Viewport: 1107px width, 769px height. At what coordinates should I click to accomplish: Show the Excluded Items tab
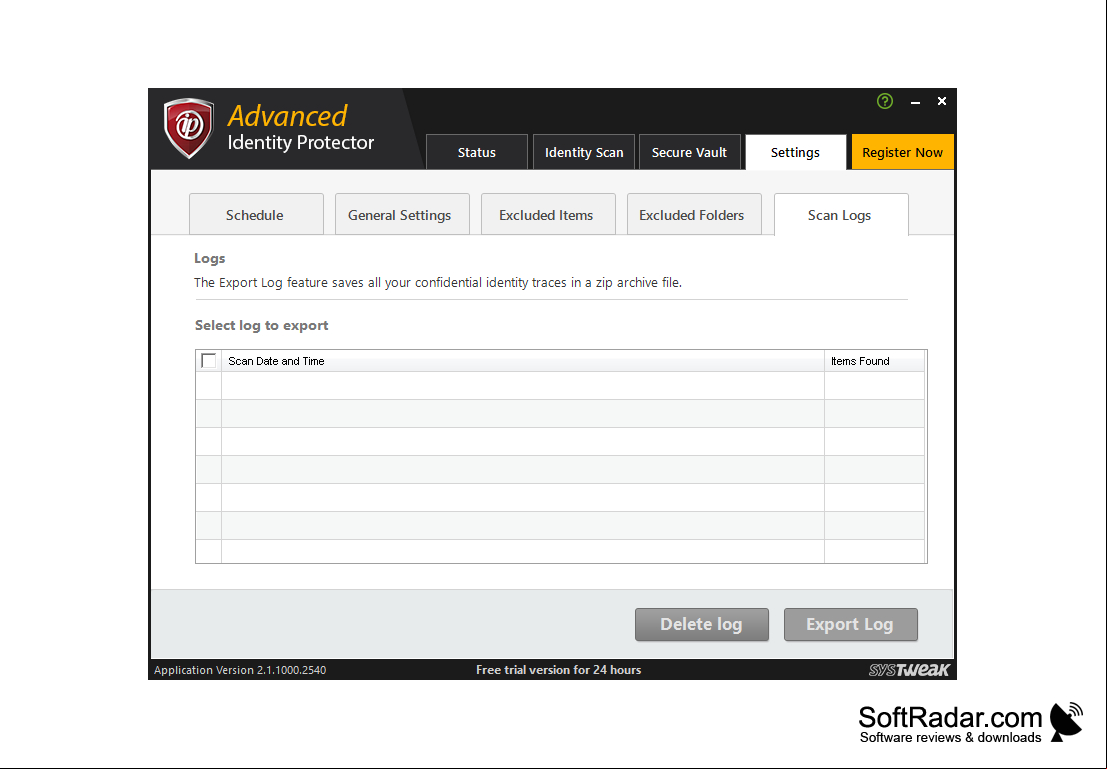(x=548, y=214)
